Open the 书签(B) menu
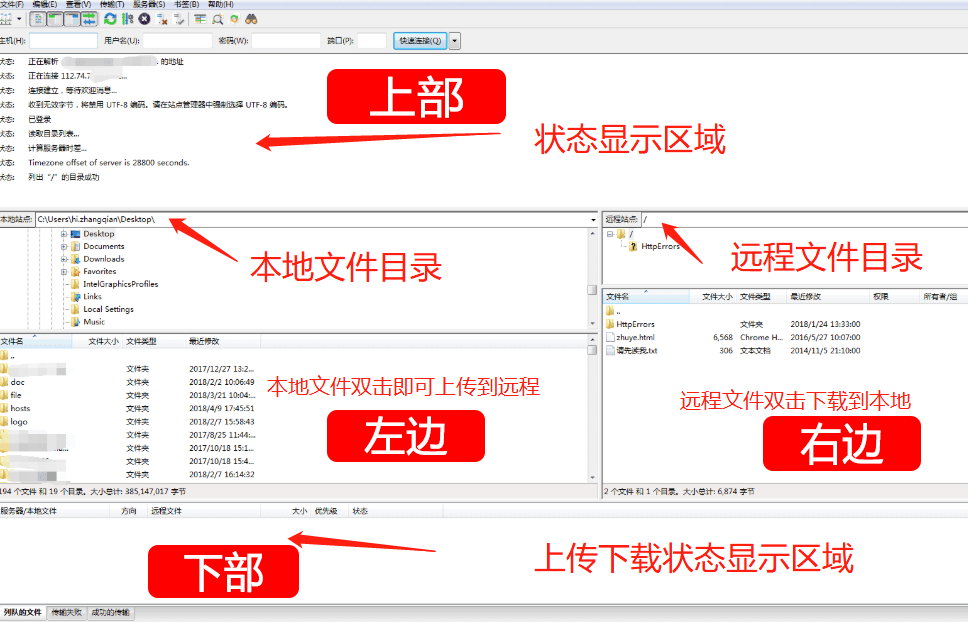The height and width of the screenshot is (622, 968). pyautogui.click(x=186, y=4)
